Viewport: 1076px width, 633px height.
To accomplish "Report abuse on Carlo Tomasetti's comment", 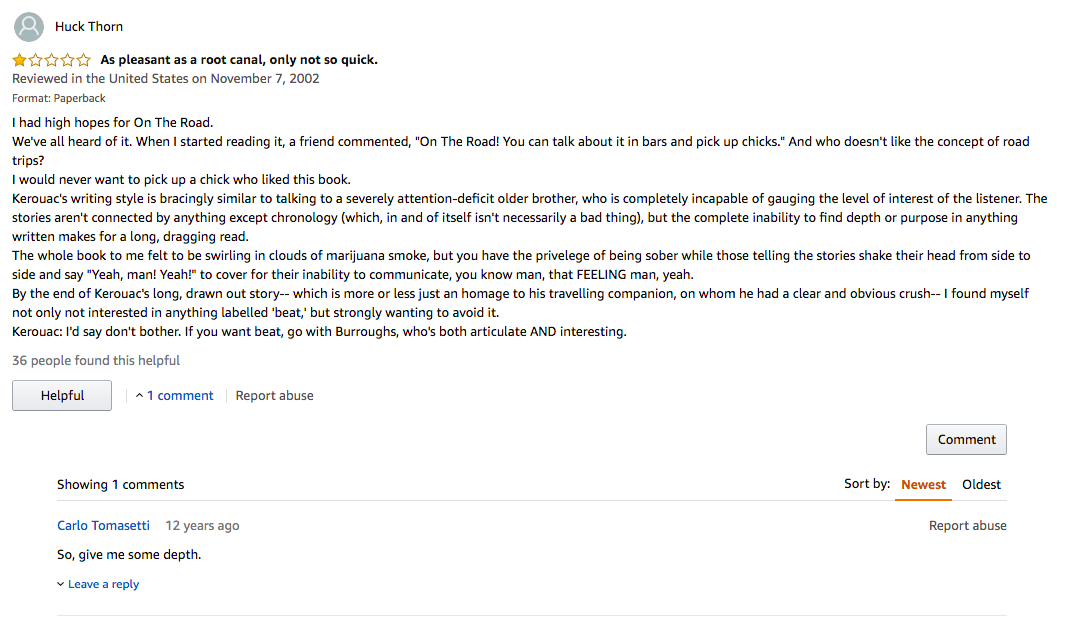I will pyautogui.click(x=968, y=526).
